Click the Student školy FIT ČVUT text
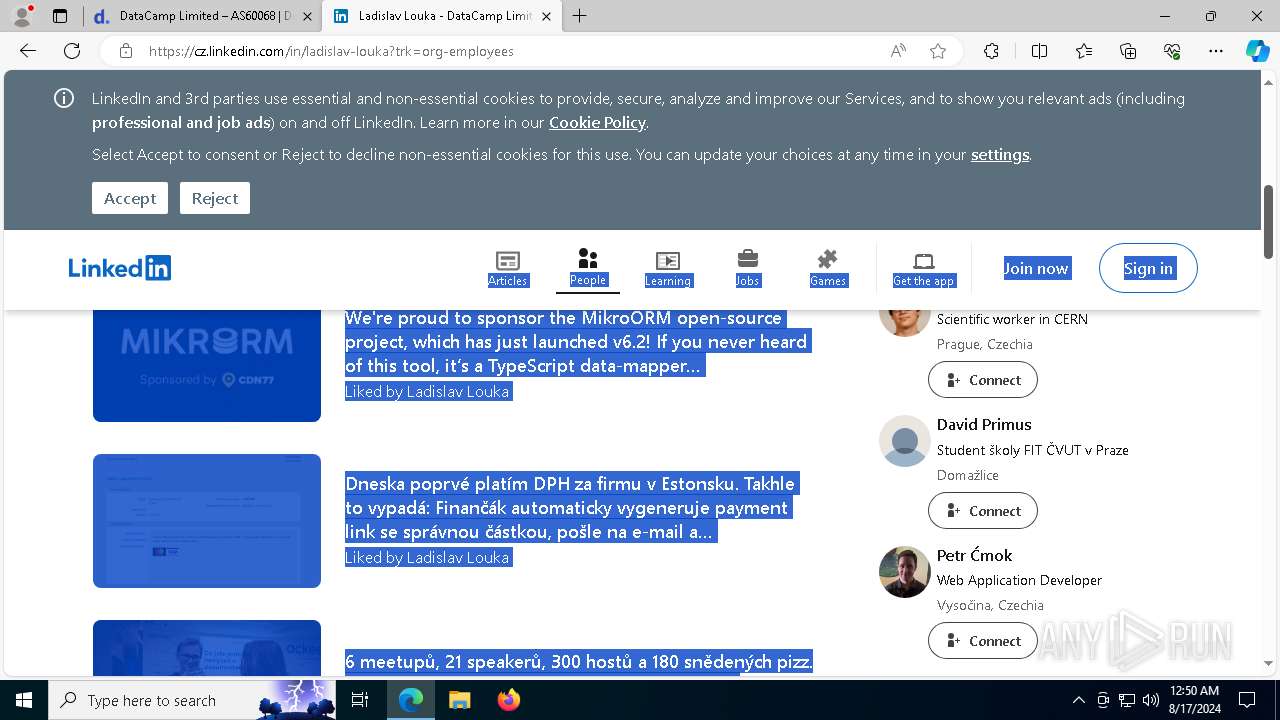Viewport: 1280px width, 720px height. pos(1033,450)
